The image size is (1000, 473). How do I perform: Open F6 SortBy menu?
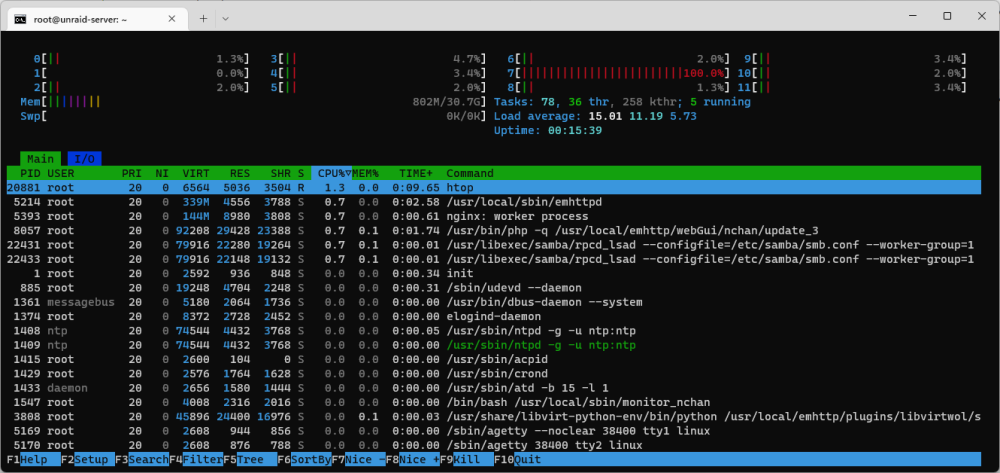click(304, 460)
